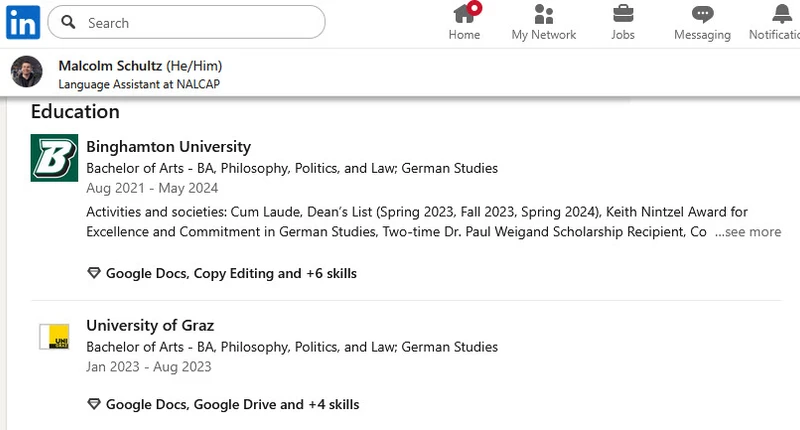Open the Binghamton University school link
Viewport: 800px width, 430px height.
[x=168, y=147]
